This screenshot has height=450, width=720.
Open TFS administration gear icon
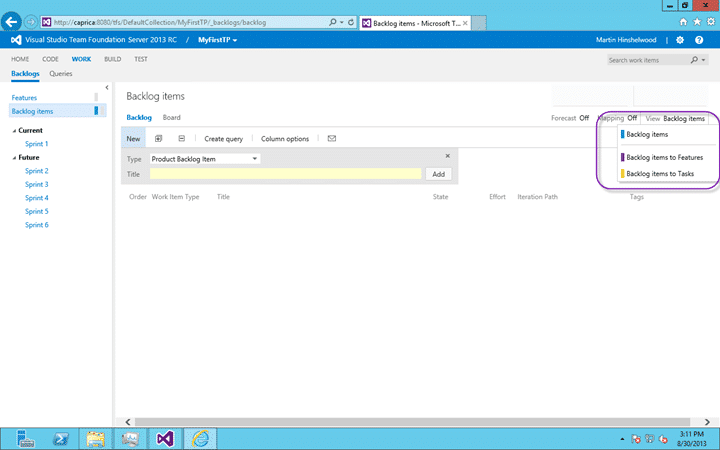click(680, 40)
